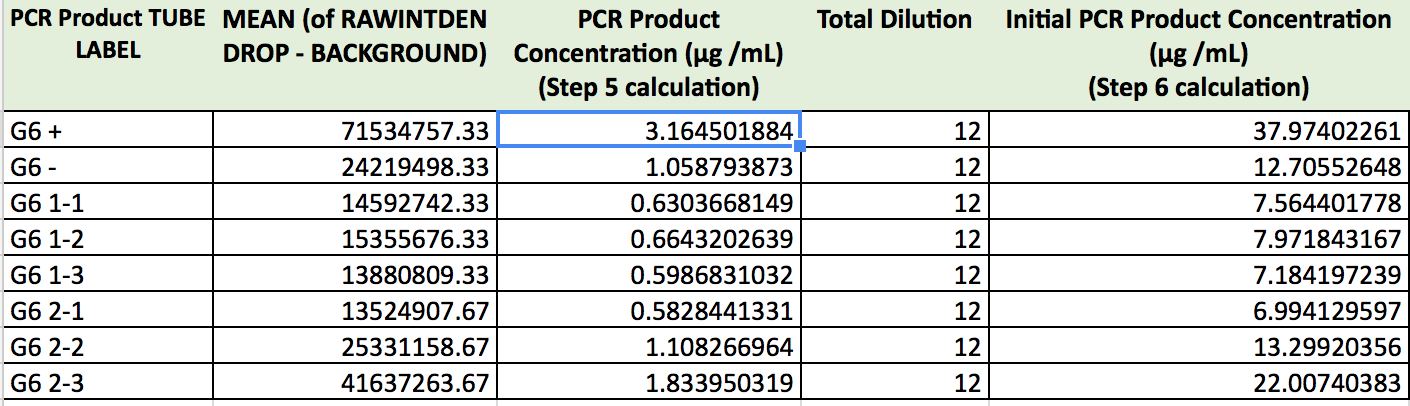Click the Step 6 calculation header cell

click(x=1198, y=53)
